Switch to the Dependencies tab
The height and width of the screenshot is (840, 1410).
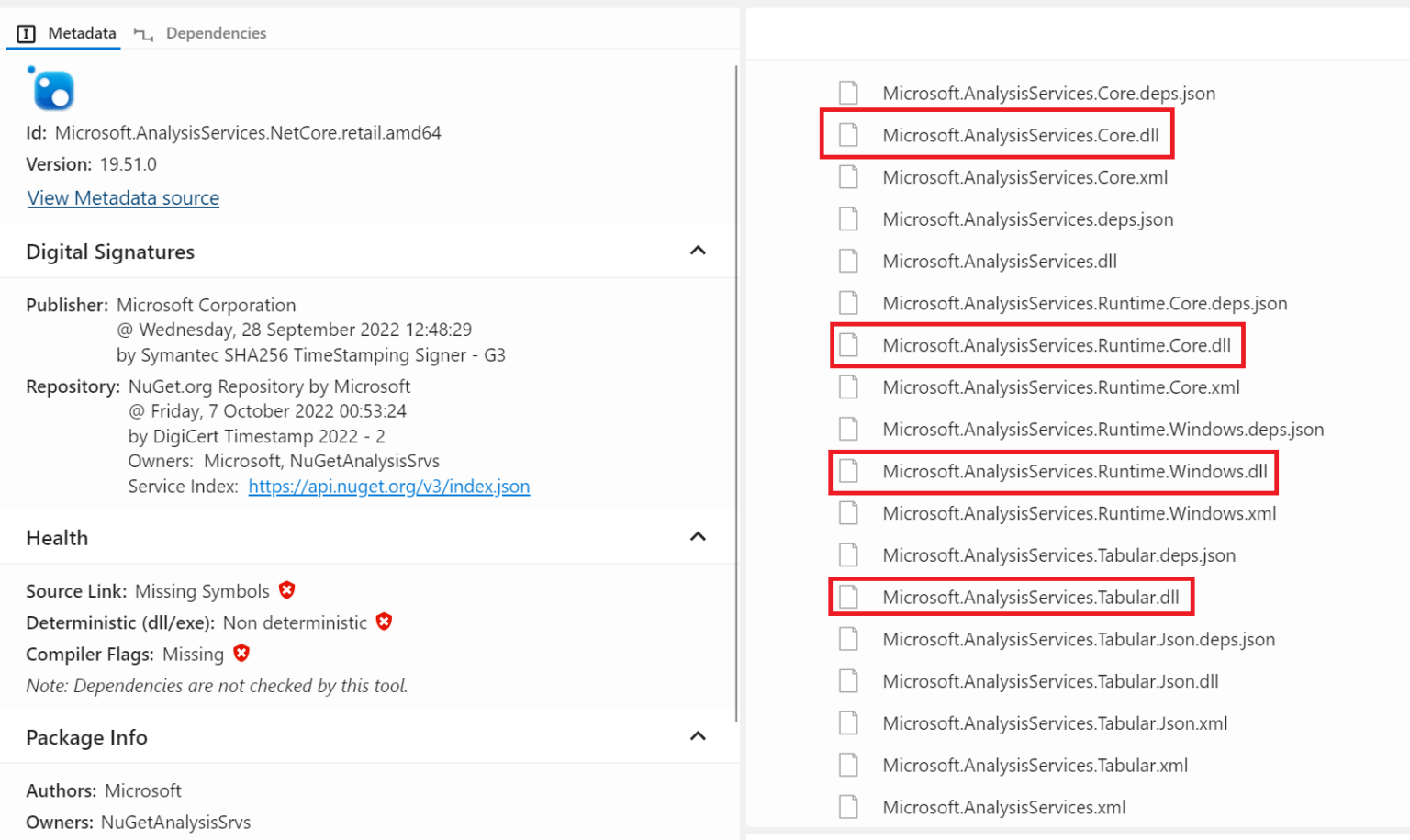[x=216, y=32]
